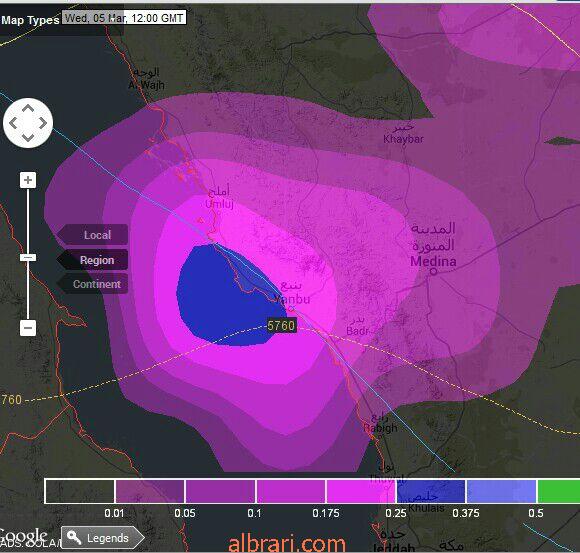Click the Al Wajh city label

point(146,85)
